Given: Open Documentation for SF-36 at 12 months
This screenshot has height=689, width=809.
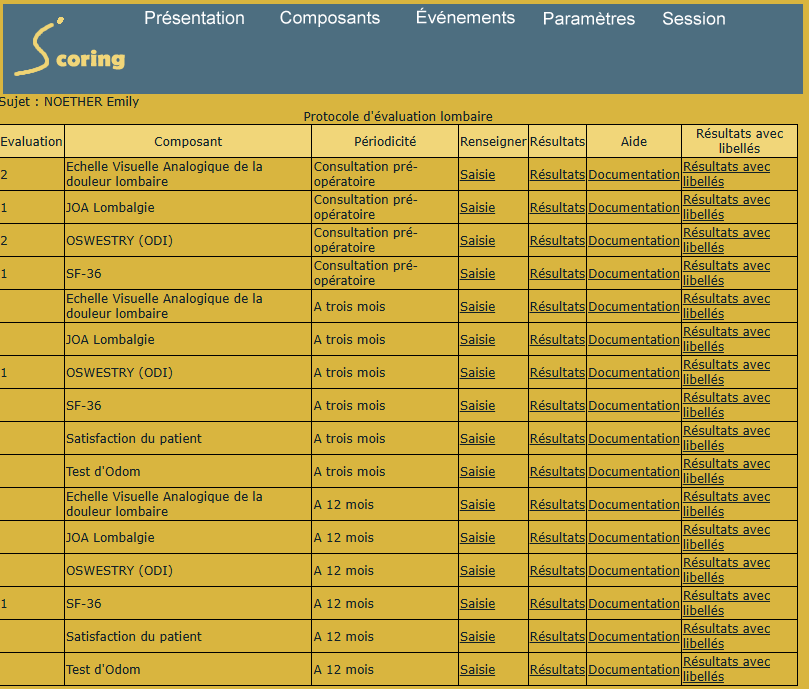Looking at the screenshot, I should [633, 604].
